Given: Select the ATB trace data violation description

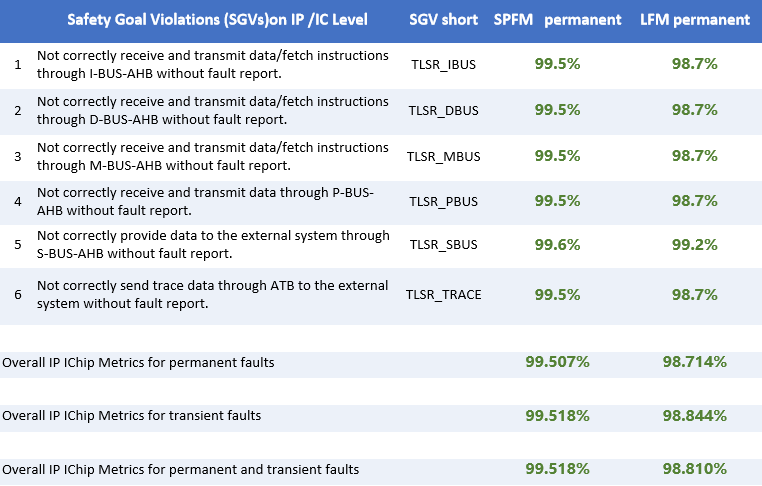Looking at the screenshot, I should point(212,294).
